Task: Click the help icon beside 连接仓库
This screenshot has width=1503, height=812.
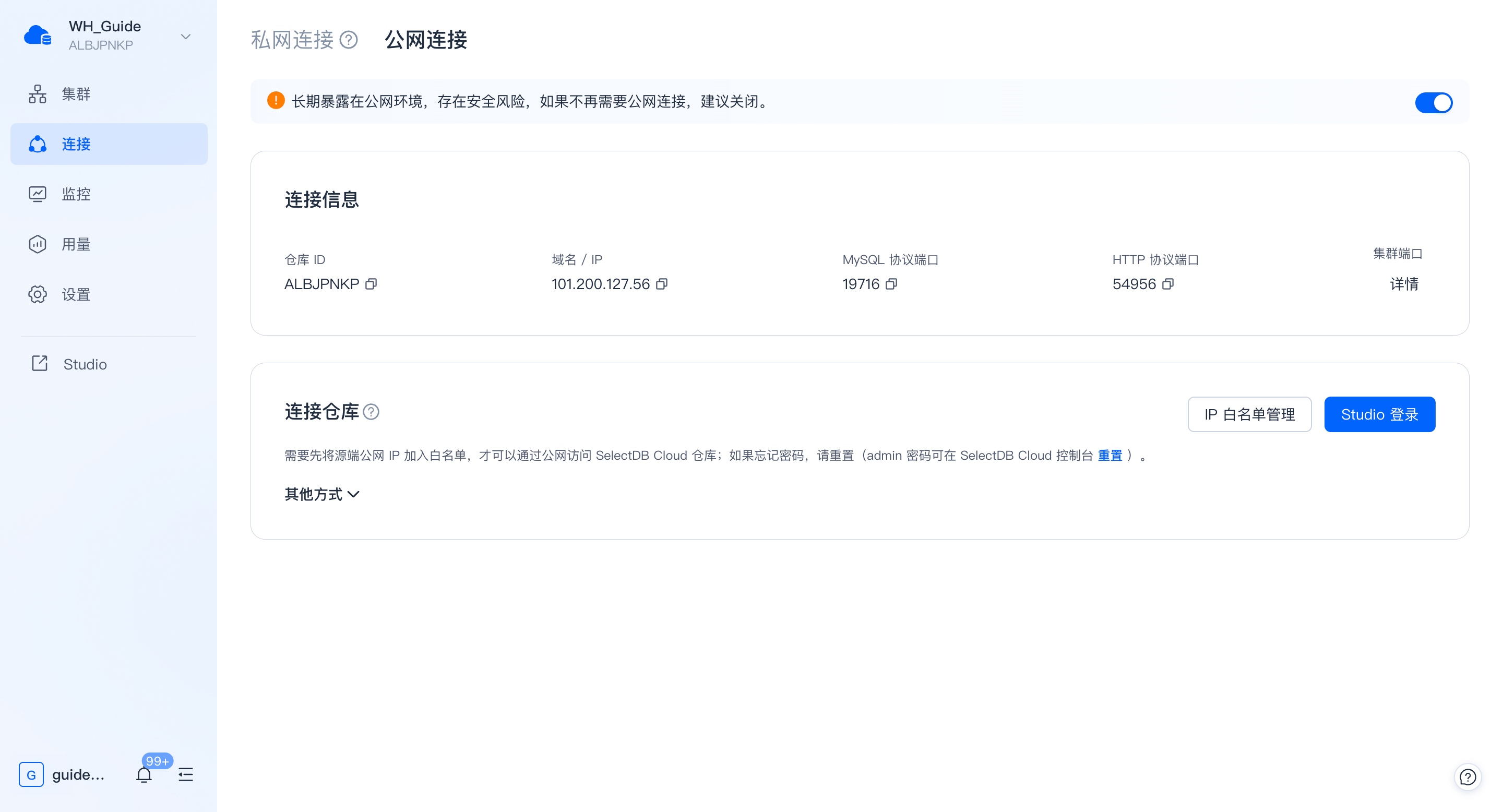Action: pyautogui.click(x=371, y=412)
